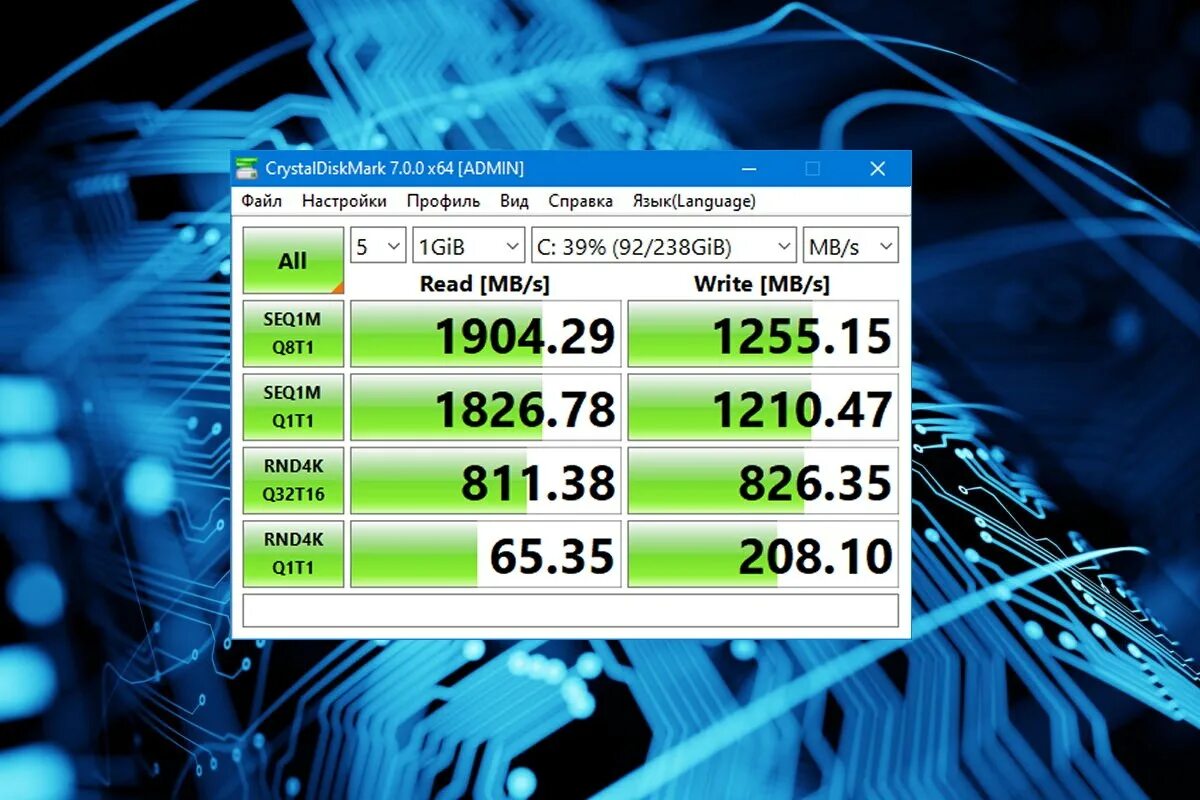
Task: Start the SEQ1M Q8T1 test
Action: pyautogui.click(x=293, y=333)
